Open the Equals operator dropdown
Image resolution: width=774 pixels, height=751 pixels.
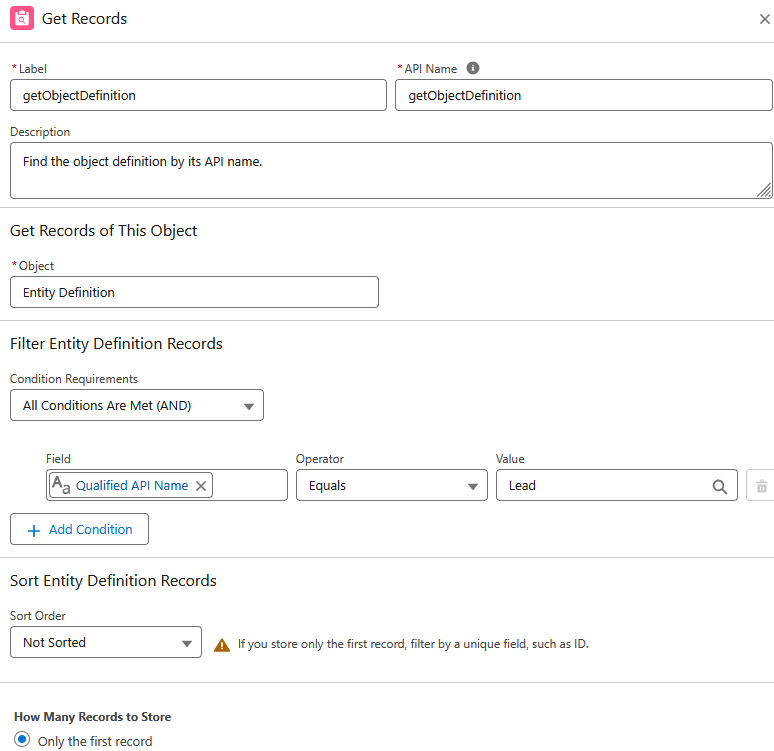tap(391, 485)
